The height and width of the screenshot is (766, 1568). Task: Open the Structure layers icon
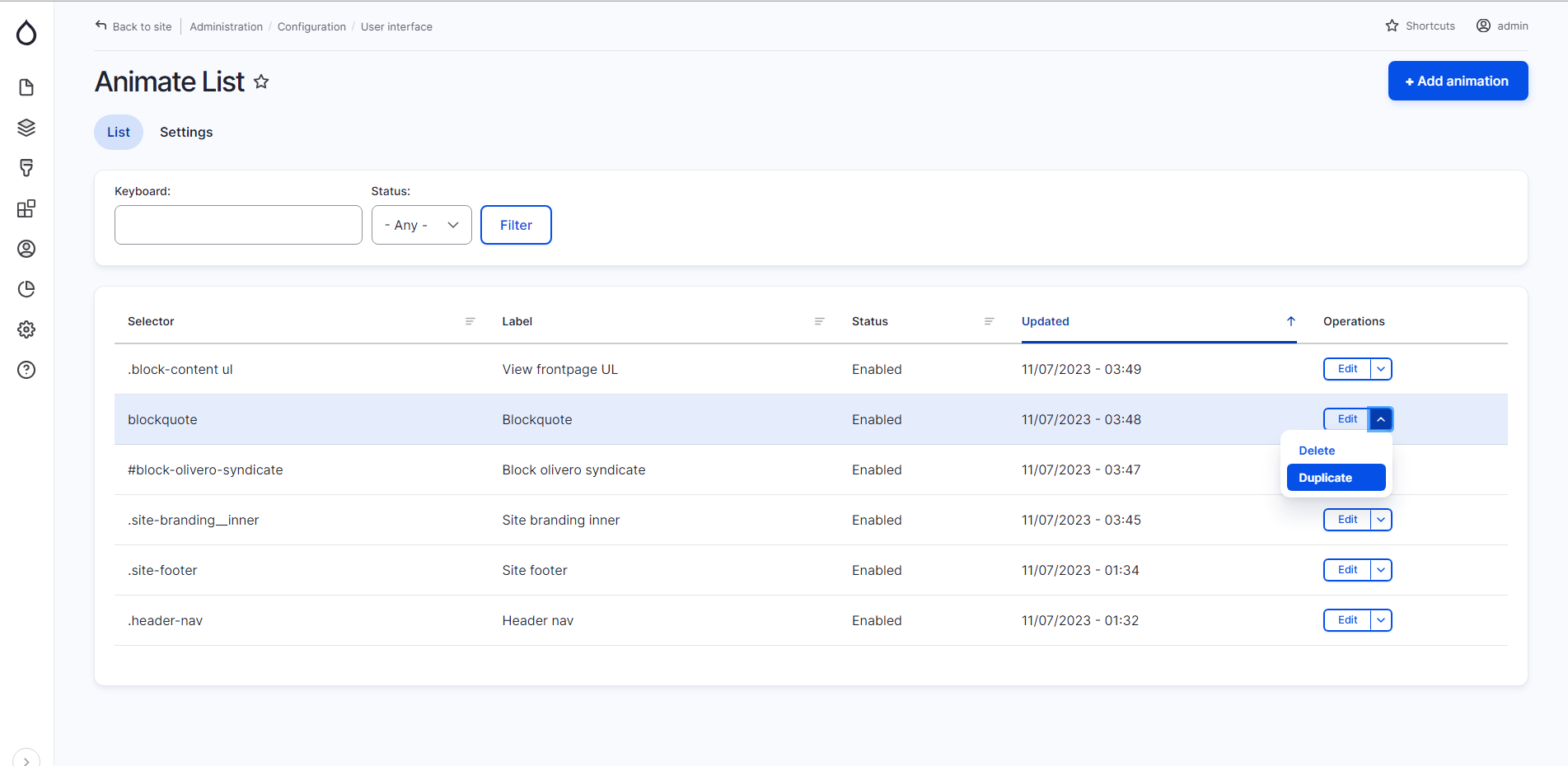tap(26, 128)
